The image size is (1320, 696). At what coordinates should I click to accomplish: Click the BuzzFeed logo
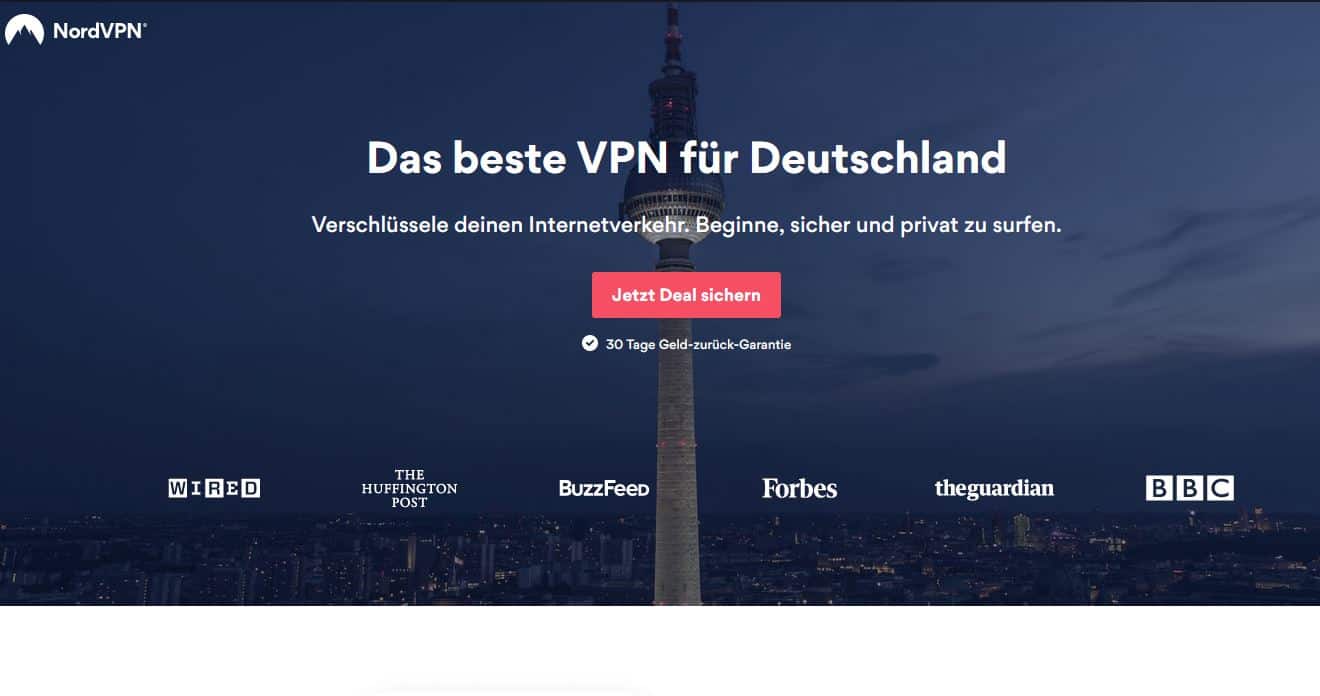(x=604, y=488)
